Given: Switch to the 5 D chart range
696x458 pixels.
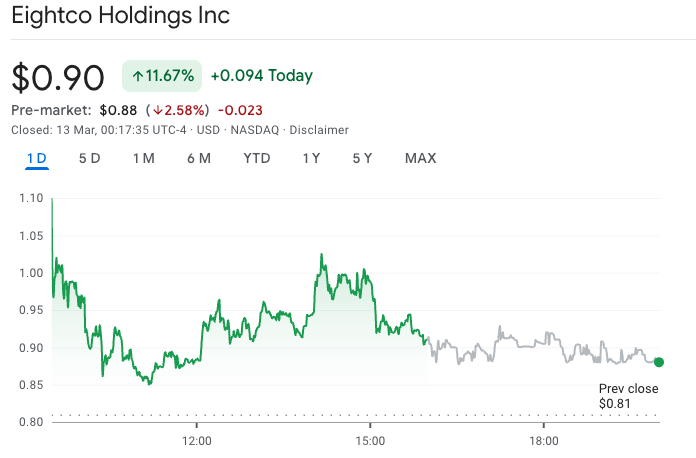Looking at the screenshot, I should [x=89, y=158].
